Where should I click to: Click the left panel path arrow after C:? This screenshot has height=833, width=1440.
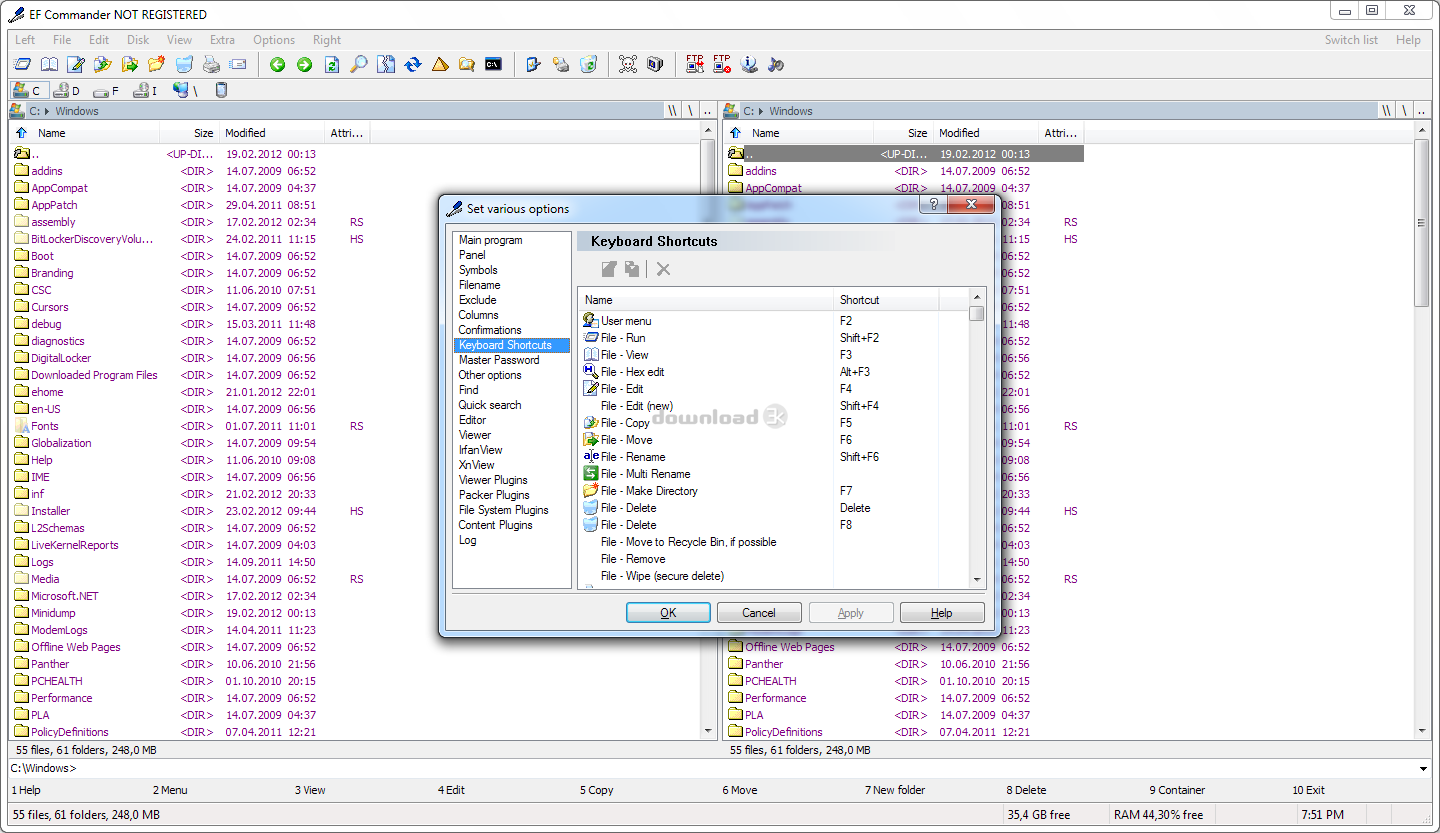coord(47,111)
